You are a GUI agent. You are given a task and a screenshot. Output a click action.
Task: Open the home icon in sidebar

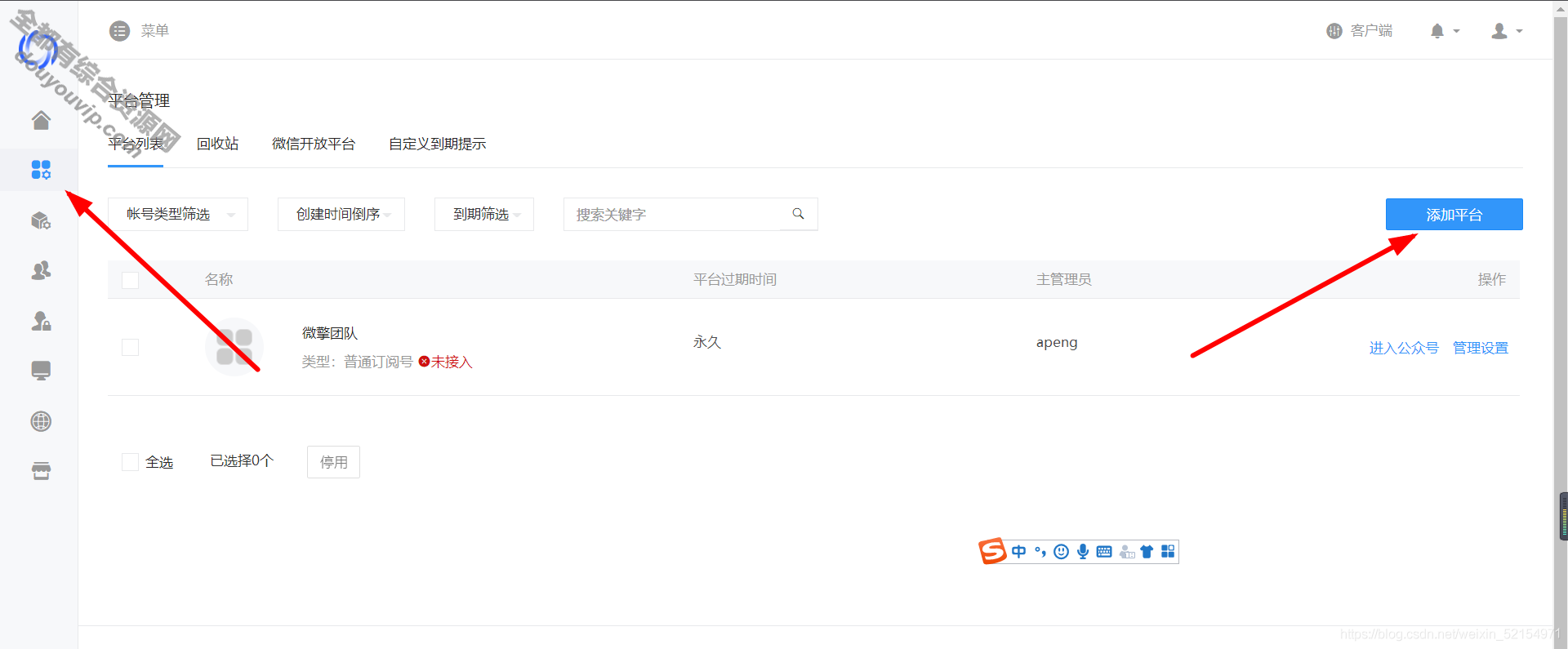[x=41, y=120]
